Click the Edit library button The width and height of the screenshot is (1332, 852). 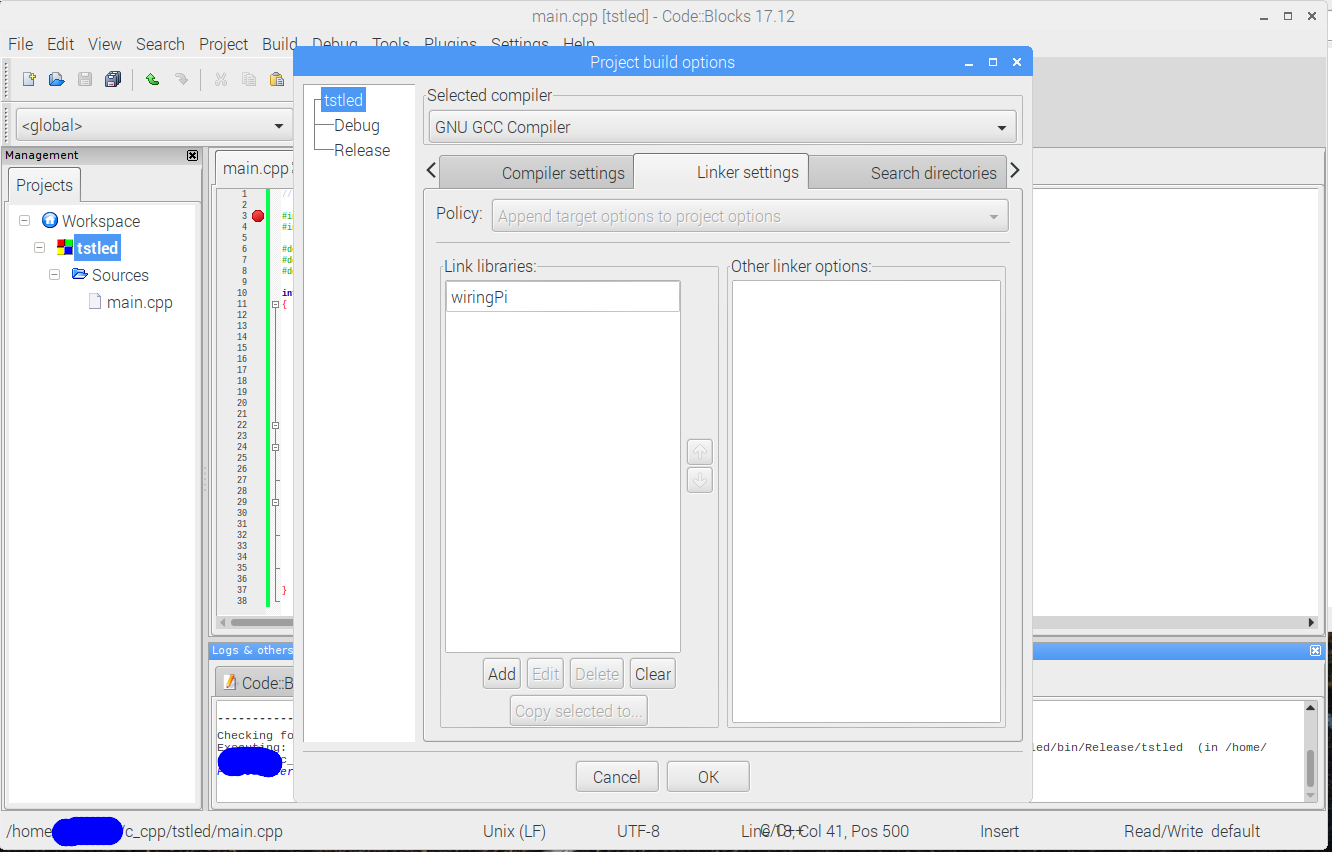click(x=545, y=674)
